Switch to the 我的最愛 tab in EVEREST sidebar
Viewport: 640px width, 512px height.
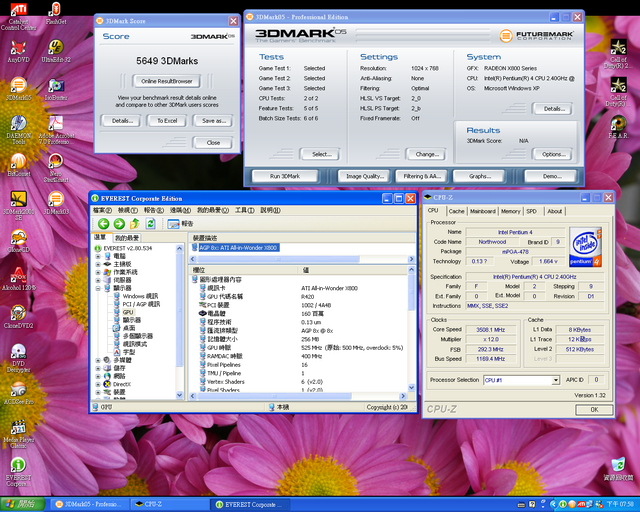point(127,238)
